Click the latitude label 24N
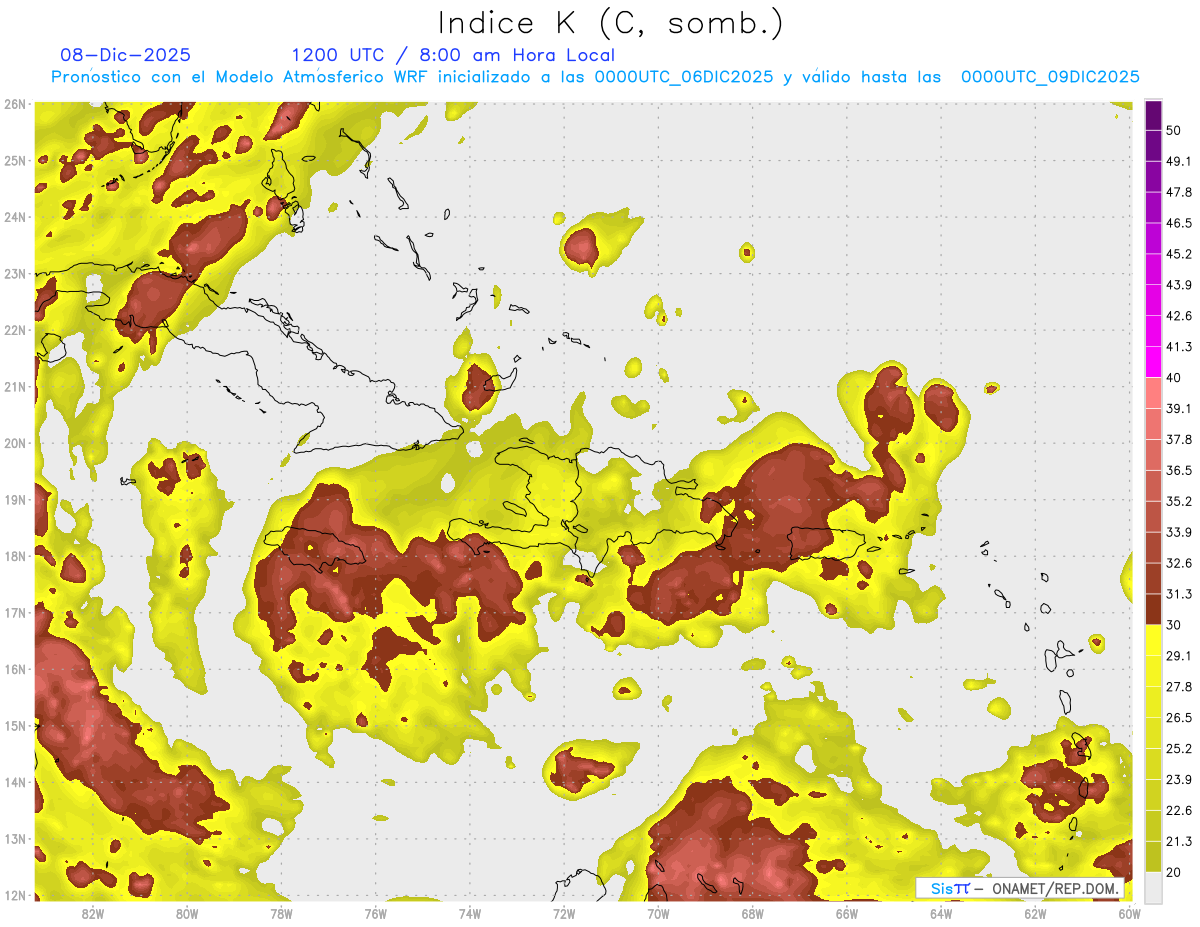1200x927 pixels. 14,217
